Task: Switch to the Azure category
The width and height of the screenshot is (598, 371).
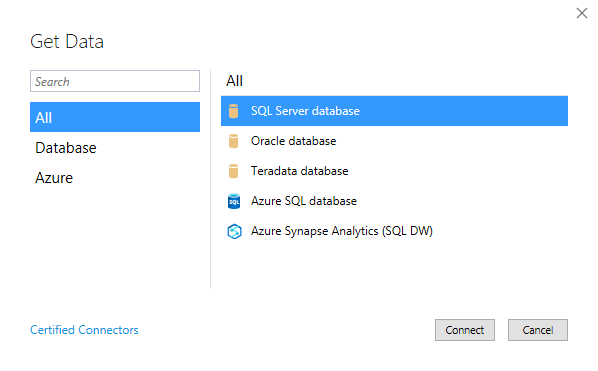Action: (54, 178)
